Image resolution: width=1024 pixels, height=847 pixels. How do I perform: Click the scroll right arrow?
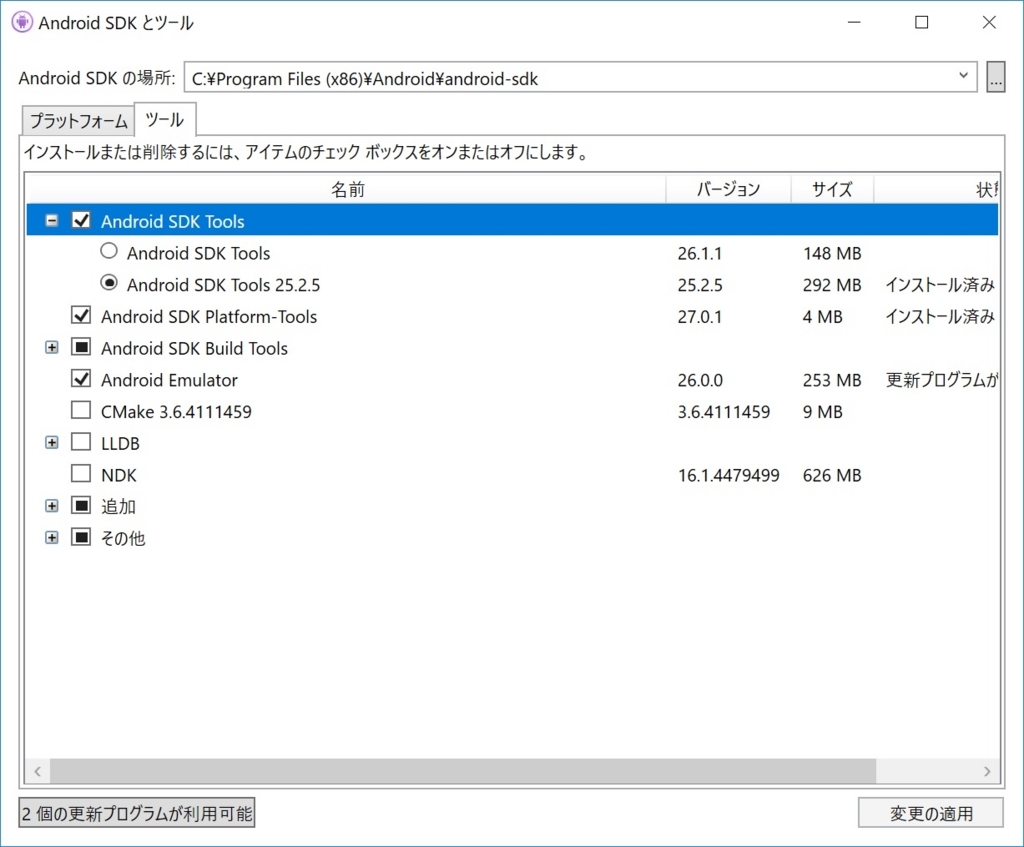987,771
